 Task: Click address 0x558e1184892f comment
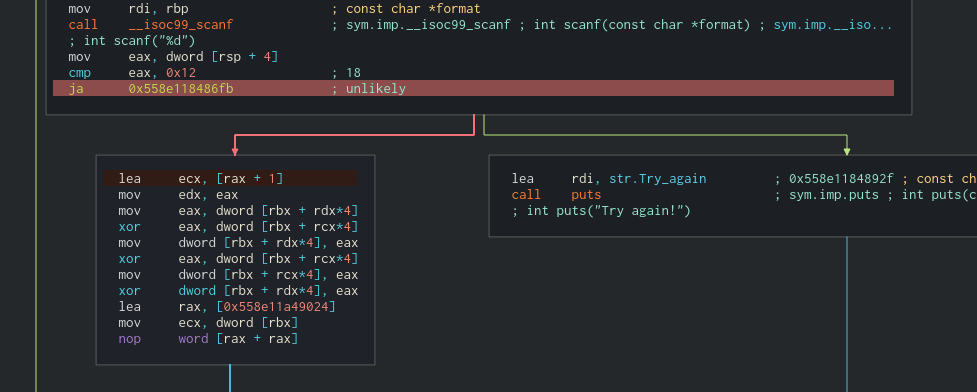coord(841,179)
